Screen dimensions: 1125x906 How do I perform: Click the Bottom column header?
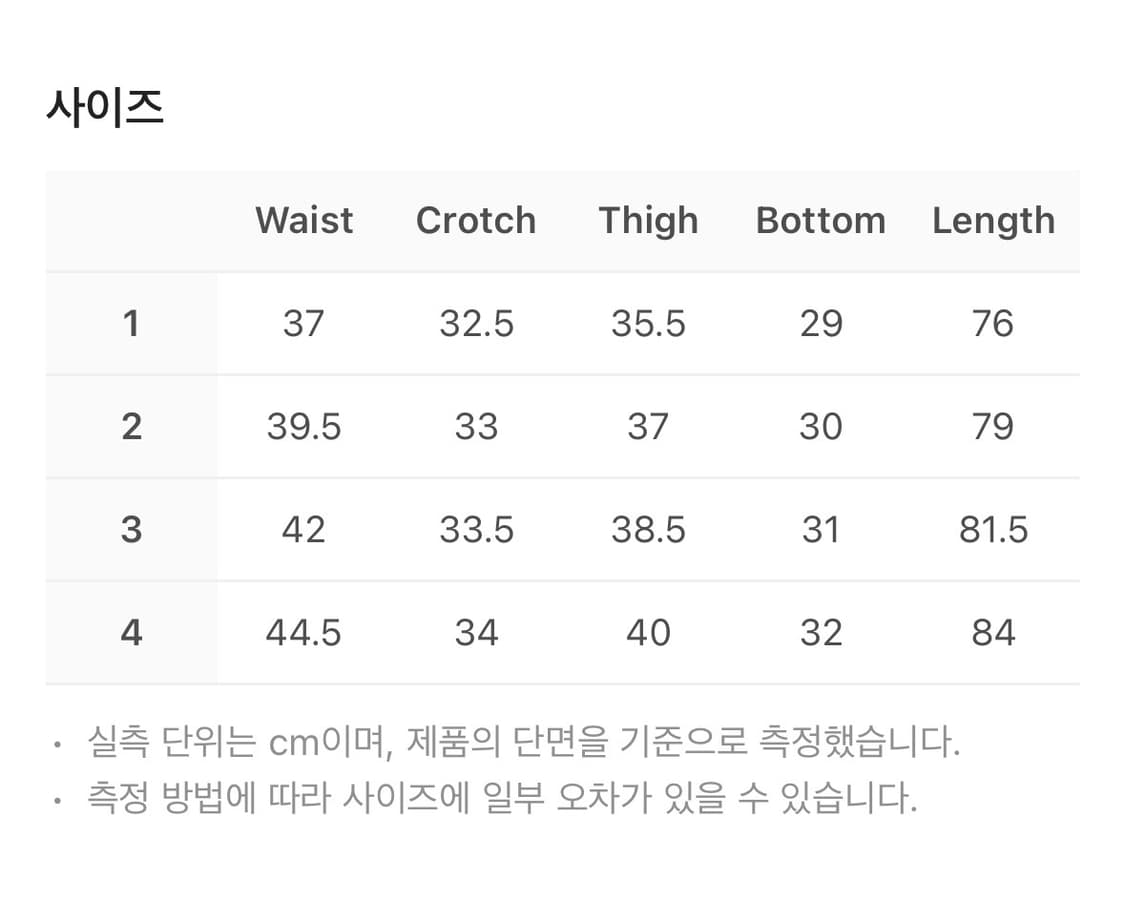tap(821, 220)
